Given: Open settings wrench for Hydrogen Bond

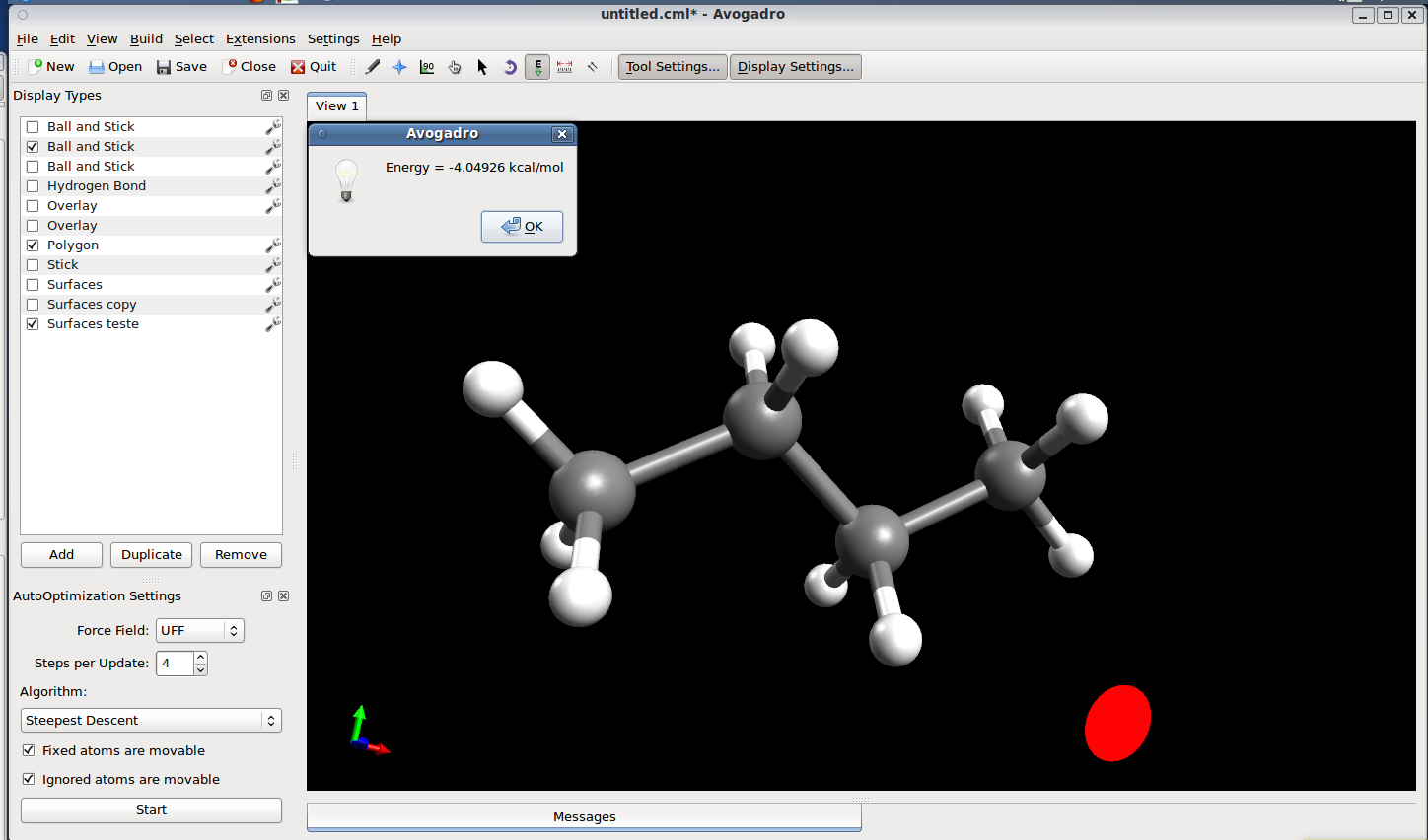Looking at the screenshot, I should [273, 185].
